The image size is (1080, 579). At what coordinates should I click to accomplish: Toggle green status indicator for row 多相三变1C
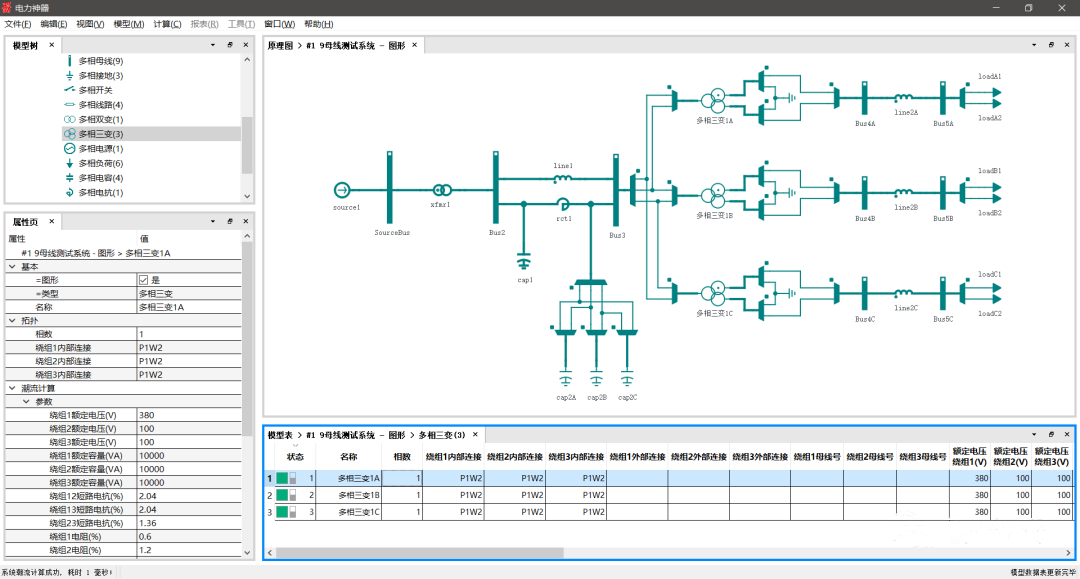click(x=282, y=512)
